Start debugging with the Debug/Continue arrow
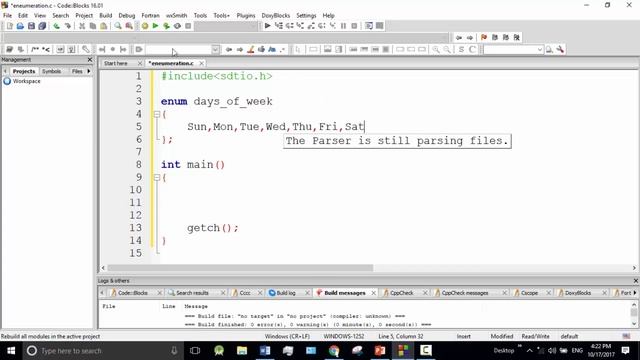The width and height of the screenshot is (640, 360). point(267,26)
